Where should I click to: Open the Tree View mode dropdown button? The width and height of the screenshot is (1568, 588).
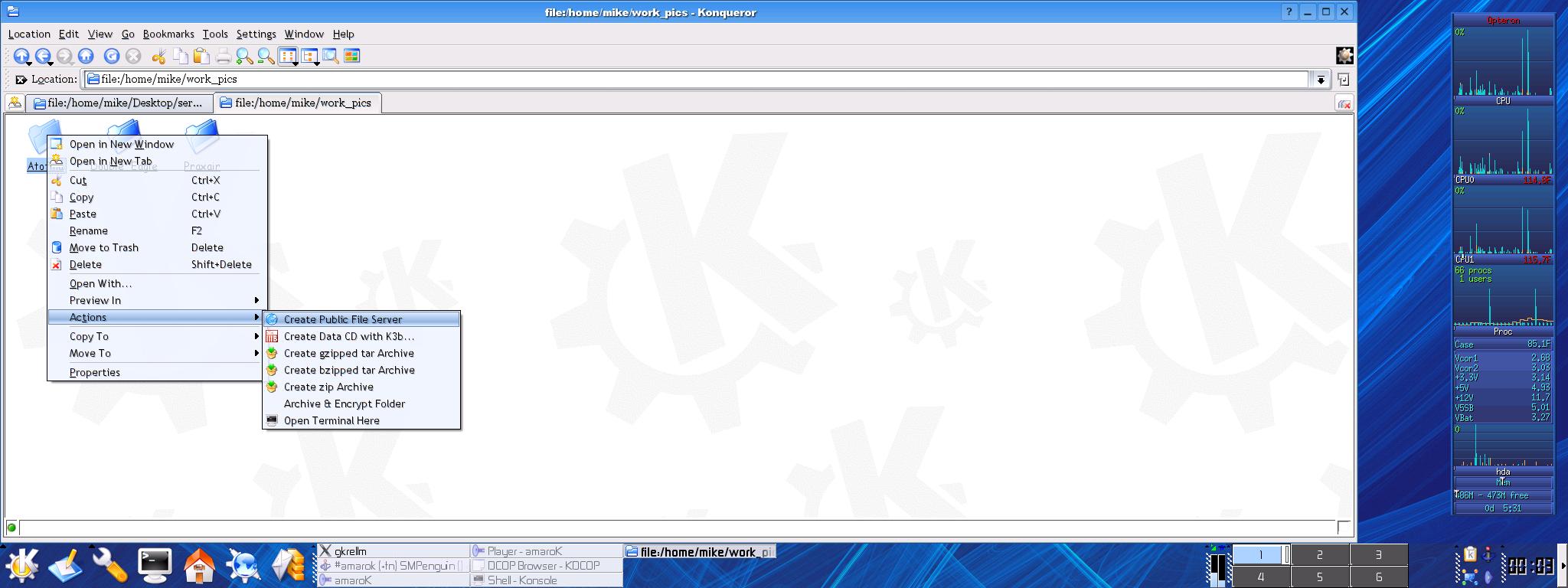[x=310, y=56]
